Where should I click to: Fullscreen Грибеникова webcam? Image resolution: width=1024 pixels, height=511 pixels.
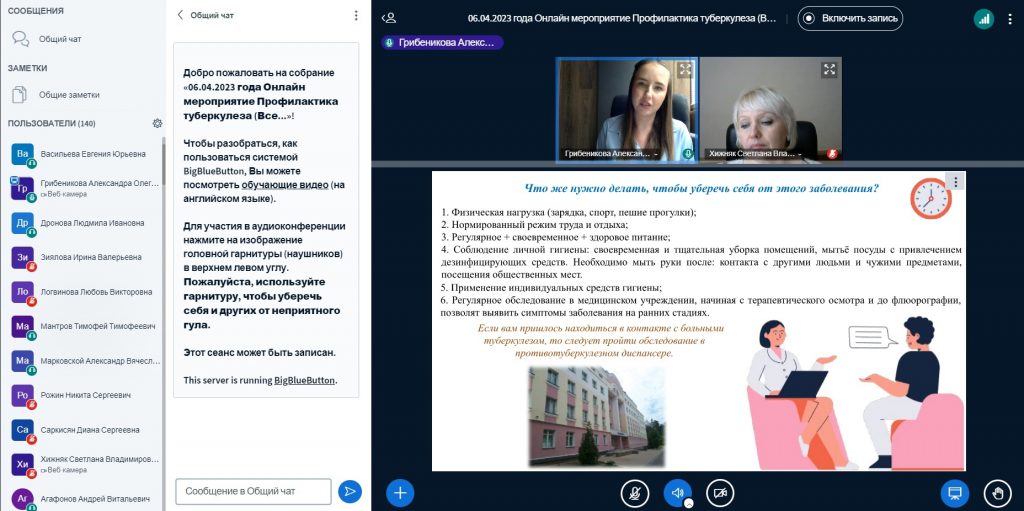coord(684,69)
